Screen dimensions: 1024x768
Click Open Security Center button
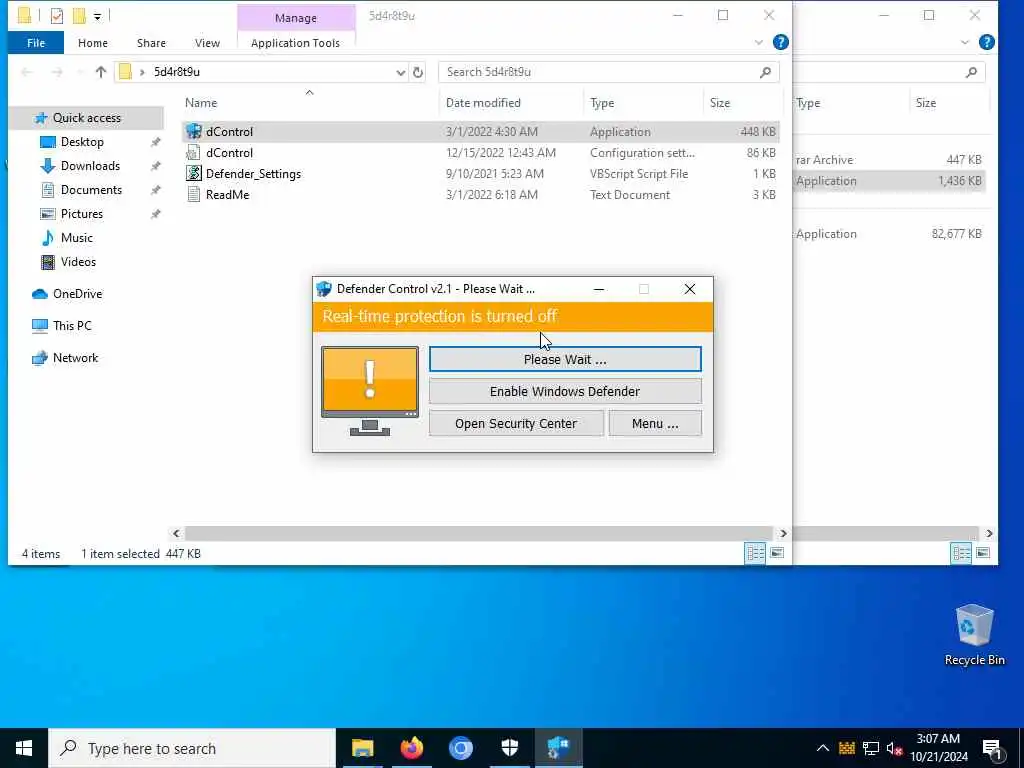(516, 423)
